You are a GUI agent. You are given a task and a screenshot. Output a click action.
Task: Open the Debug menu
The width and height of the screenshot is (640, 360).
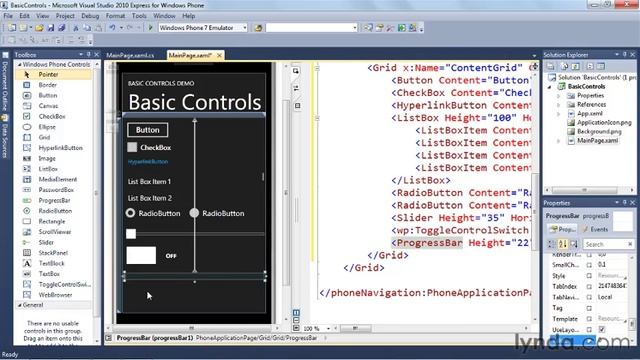tap(90, 16)
